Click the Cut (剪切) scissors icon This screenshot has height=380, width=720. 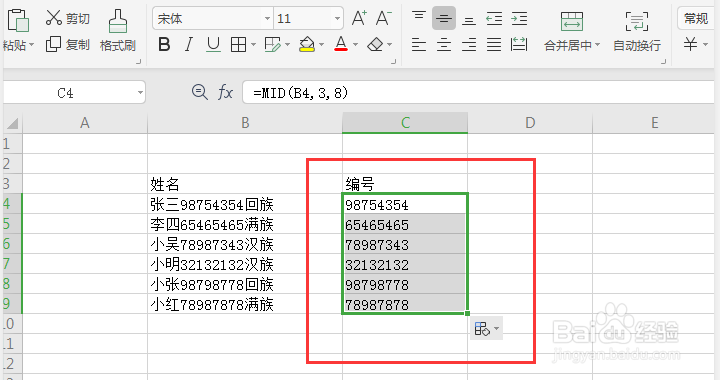click(x=53, y=18)
